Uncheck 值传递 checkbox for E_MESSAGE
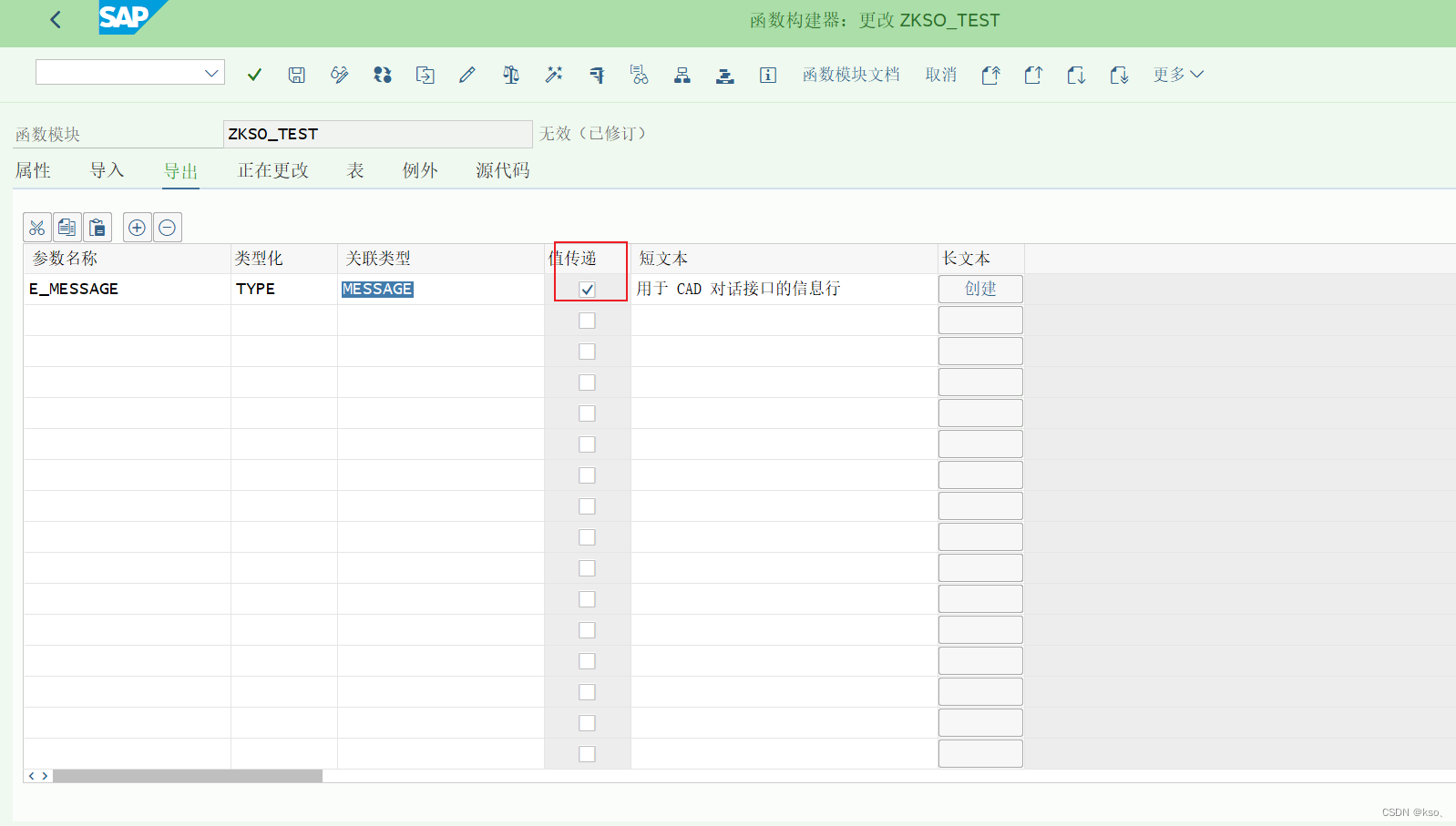Image resolution: width=1456 pixels, height=826 pixels. pos(587,290)
